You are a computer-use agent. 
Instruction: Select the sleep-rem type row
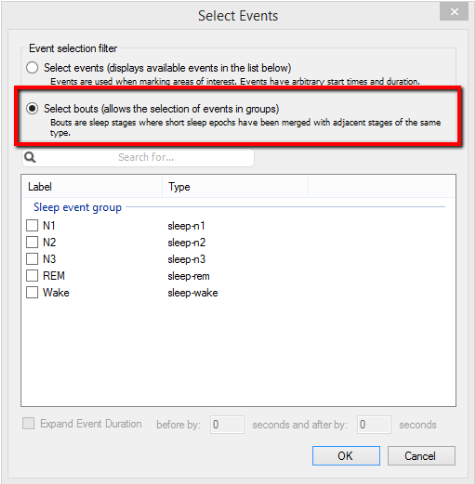click(188, 276)
